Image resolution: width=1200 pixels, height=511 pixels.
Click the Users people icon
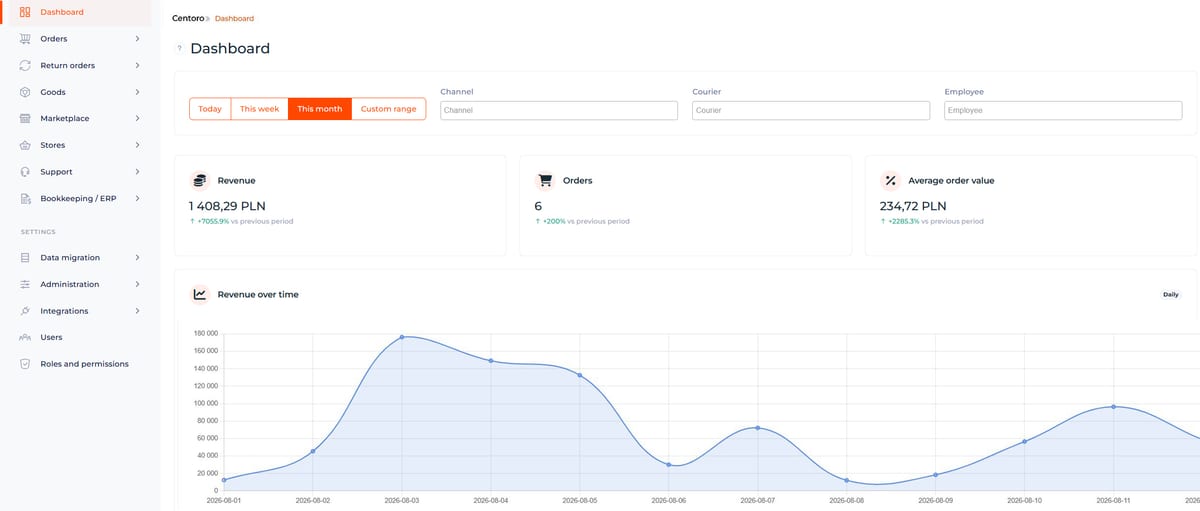pyautogui.click(x=25, y=337)
